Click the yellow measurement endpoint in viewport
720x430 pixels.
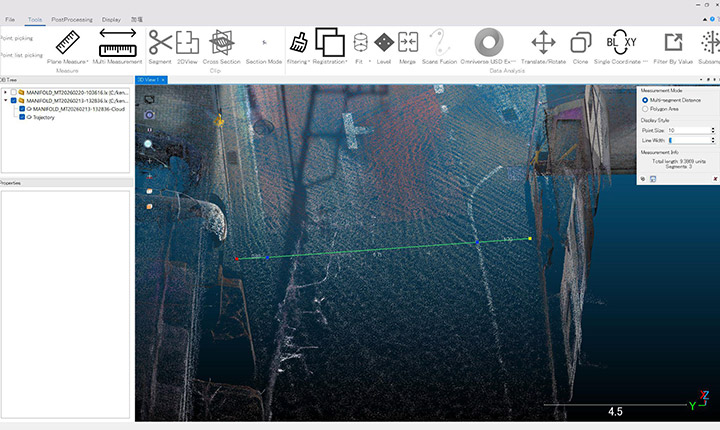(530, 238)
